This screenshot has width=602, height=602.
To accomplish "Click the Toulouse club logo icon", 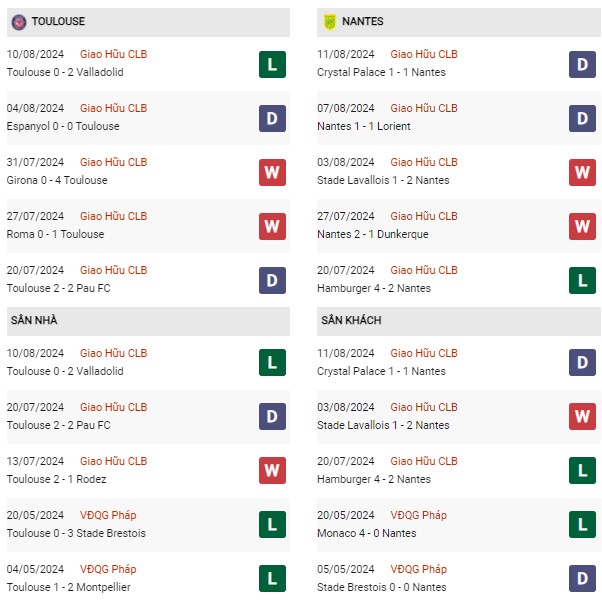I will tap(19, 22).
